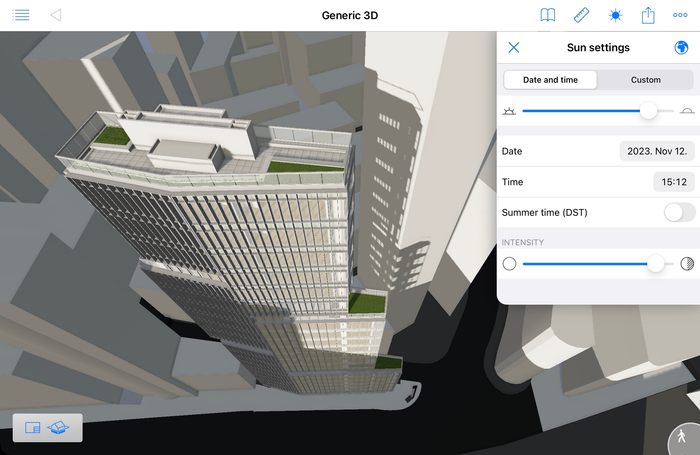Select the measure ruler tool
The image size is (700, 455).
(581, 15)
